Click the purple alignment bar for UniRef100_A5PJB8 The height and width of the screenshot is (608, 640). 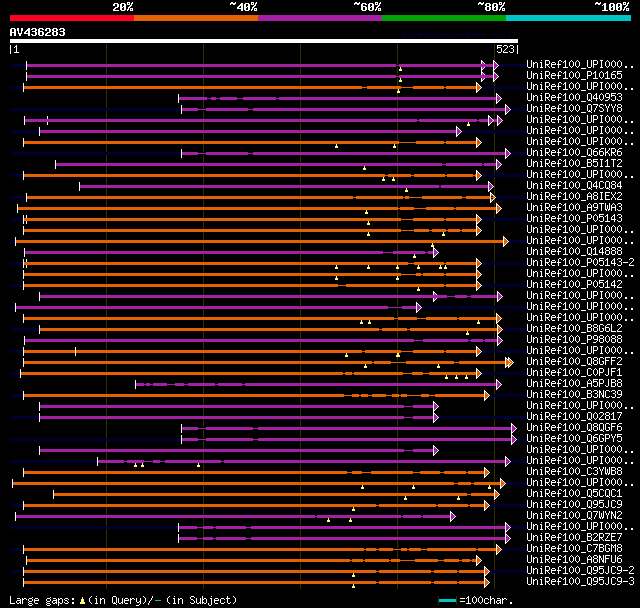tap(317, 384)
